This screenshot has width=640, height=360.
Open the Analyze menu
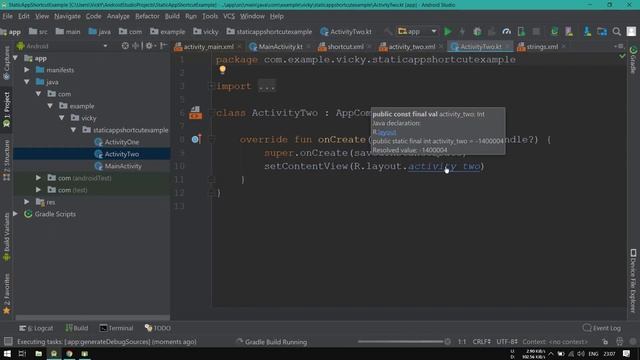click(118, 16)
